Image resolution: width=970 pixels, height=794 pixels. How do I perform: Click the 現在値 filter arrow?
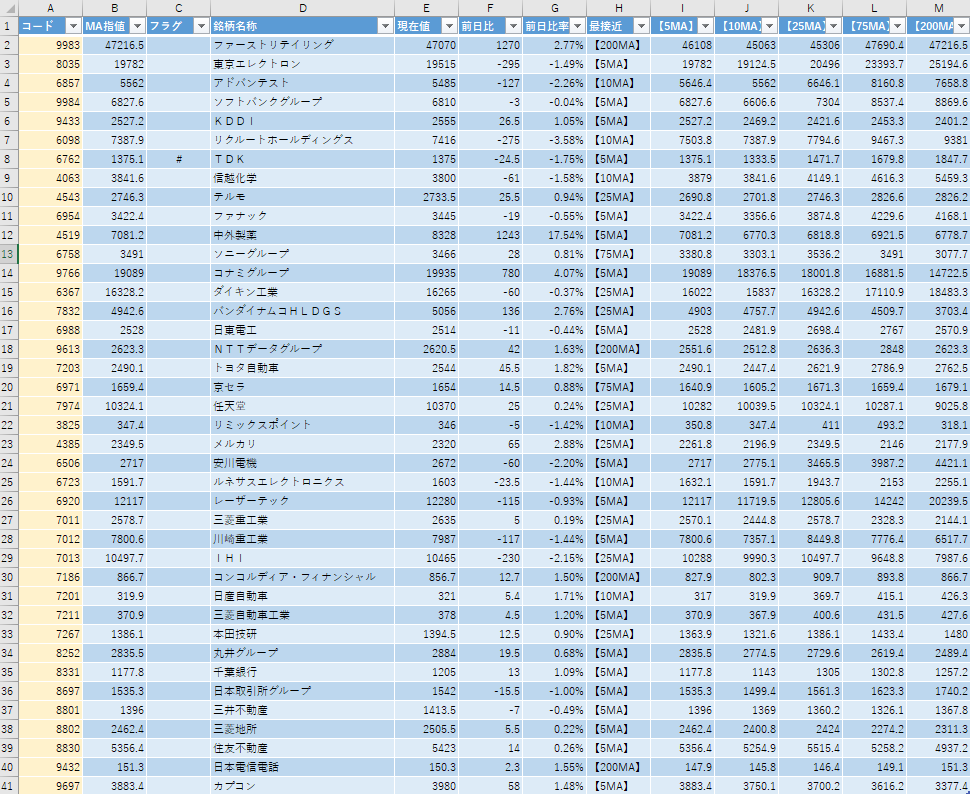[x=449, y=26]
